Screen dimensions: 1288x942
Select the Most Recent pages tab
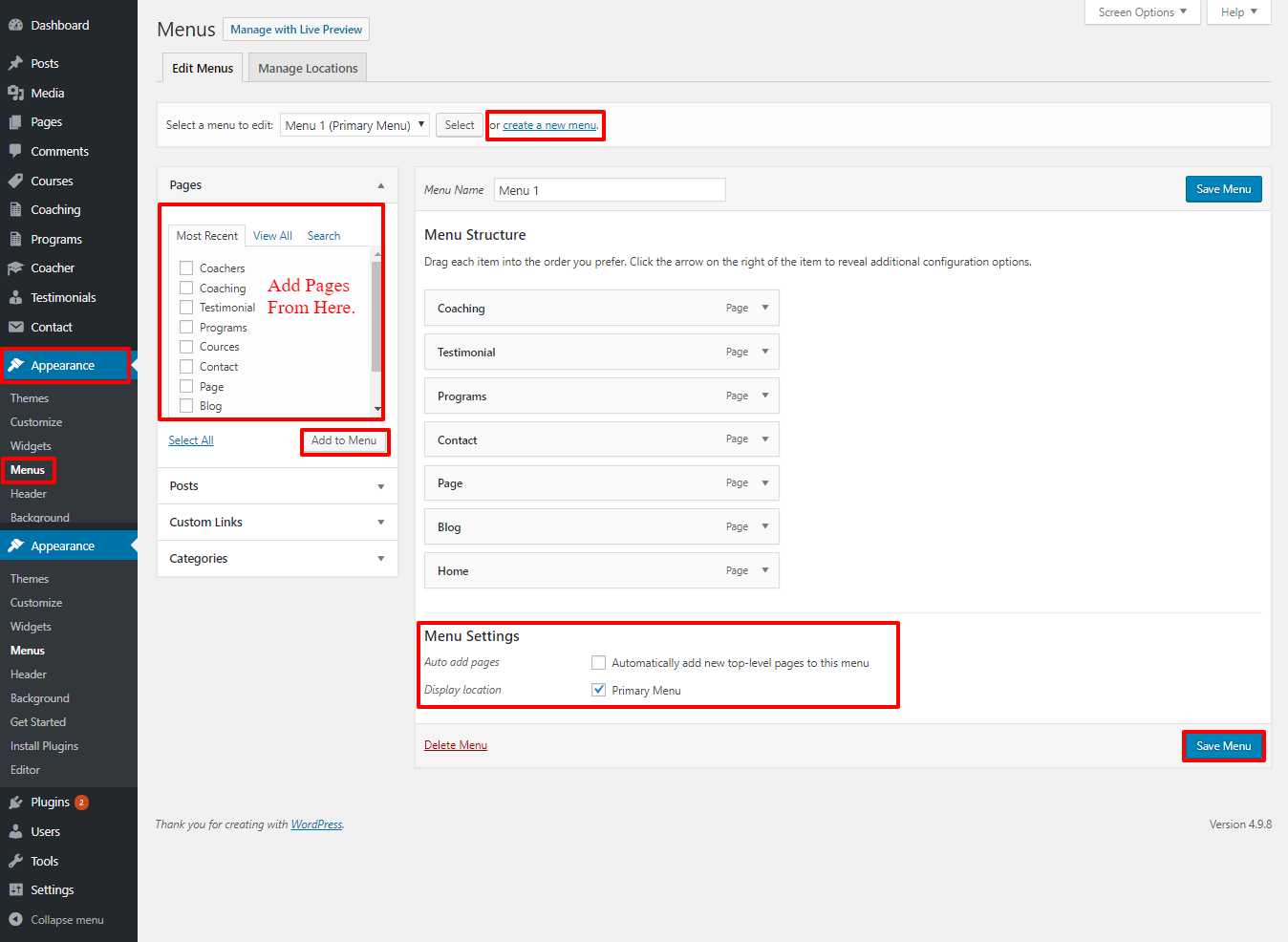click(207, 236)
